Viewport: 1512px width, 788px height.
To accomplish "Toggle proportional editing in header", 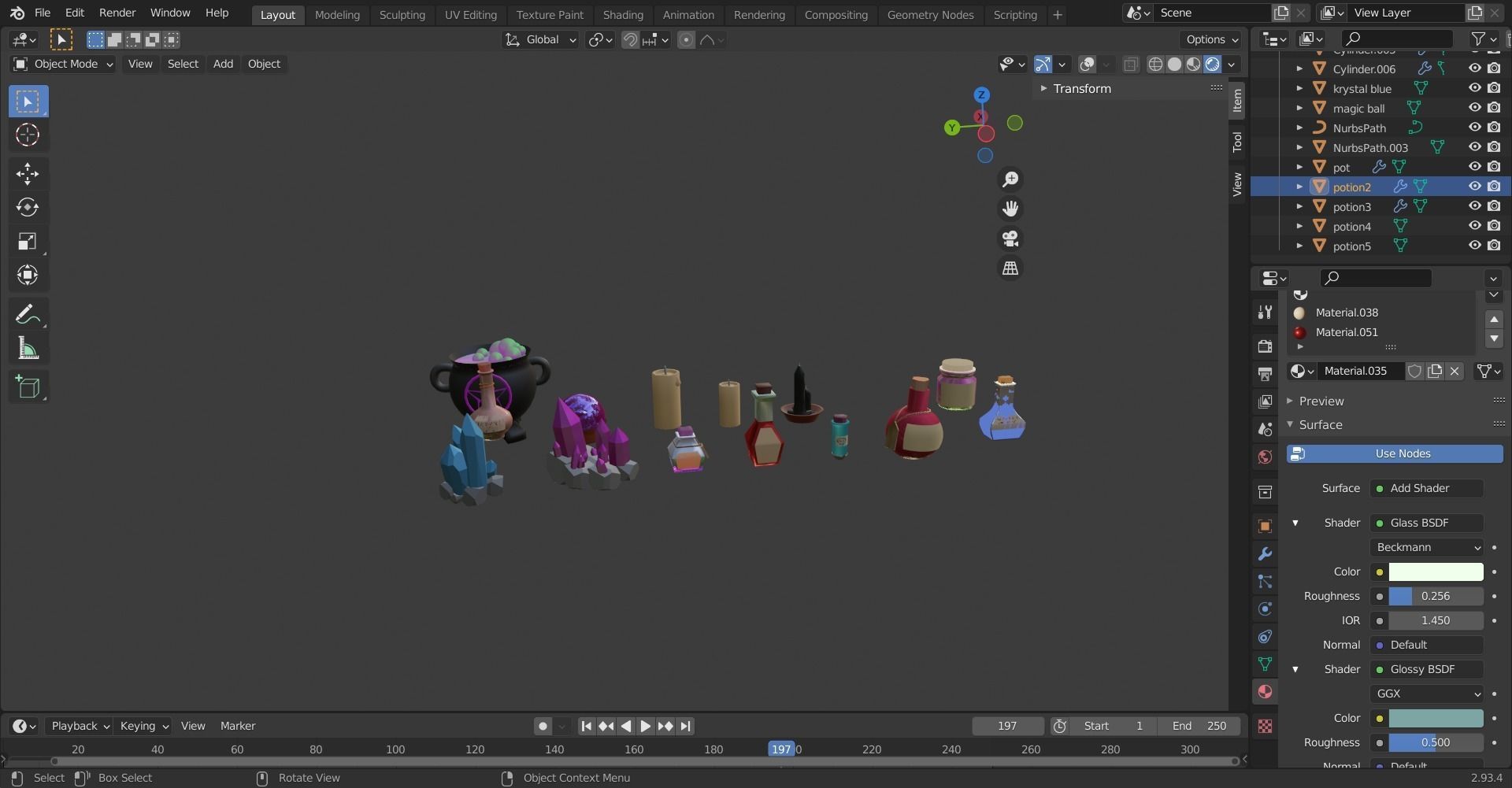I will [x=686, y=40].
